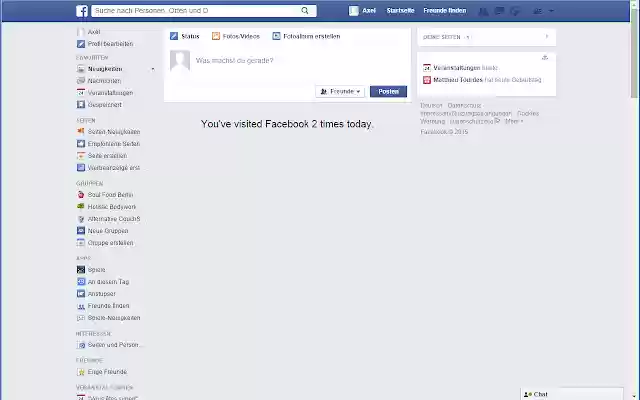Viewport: 640px width, 400px height.
Task: Open the Werbung footer link
Action: click(433, 121)
